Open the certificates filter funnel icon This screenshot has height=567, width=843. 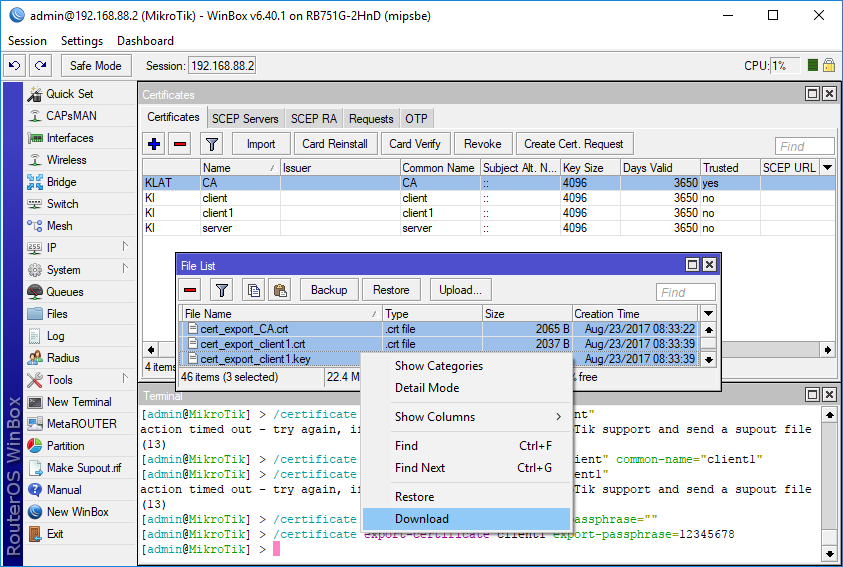(x=211, y=144)
